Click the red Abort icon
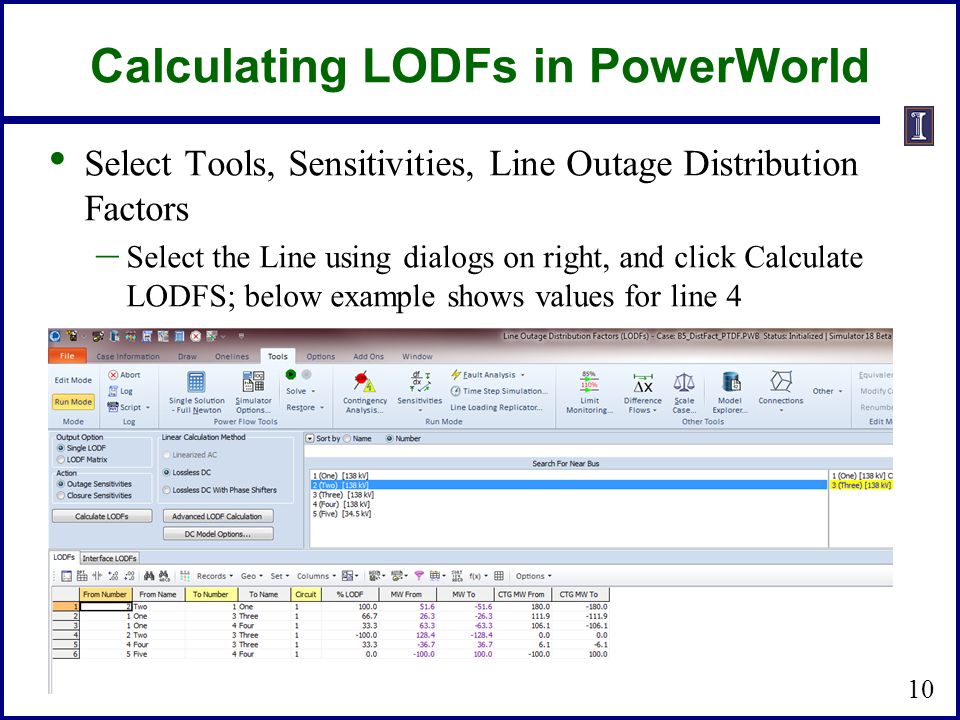960x720 pixels. 113,375
